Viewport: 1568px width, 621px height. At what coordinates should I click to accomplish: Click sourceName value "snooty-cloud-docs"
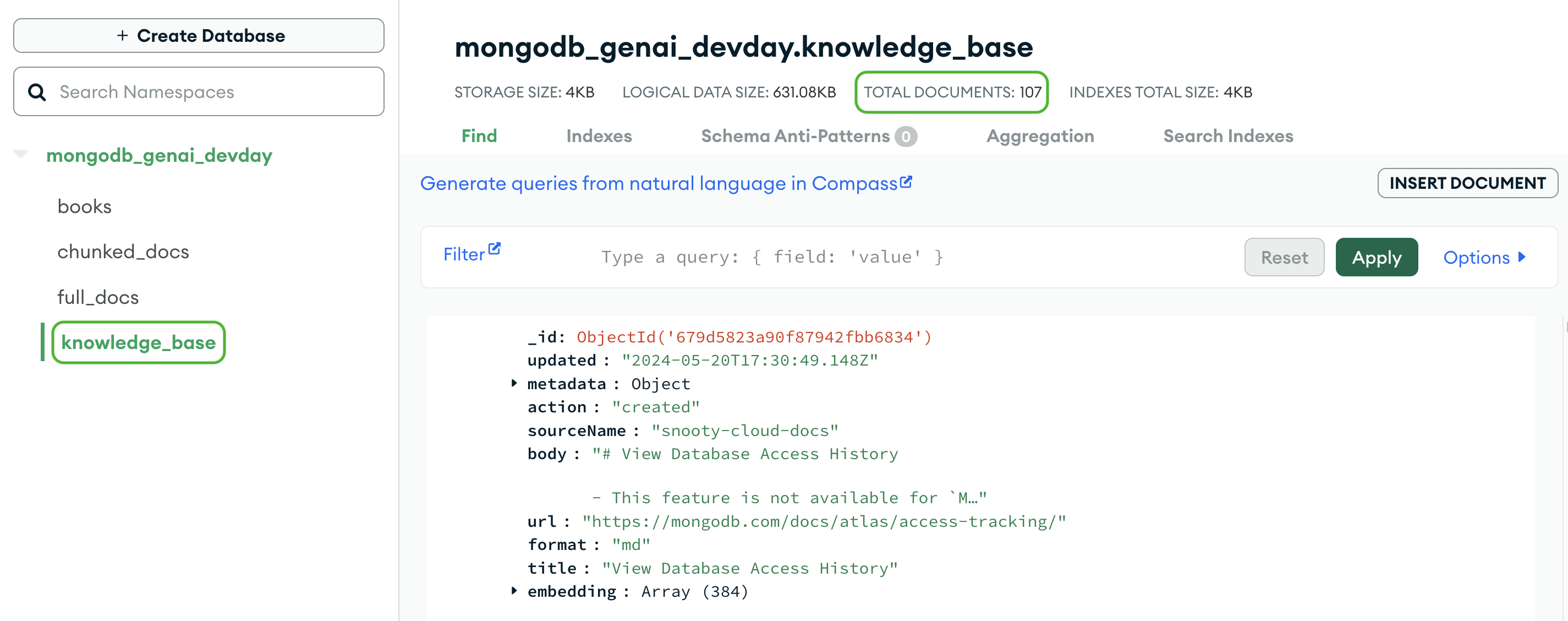pyautogui.click(x=744, y=431)
